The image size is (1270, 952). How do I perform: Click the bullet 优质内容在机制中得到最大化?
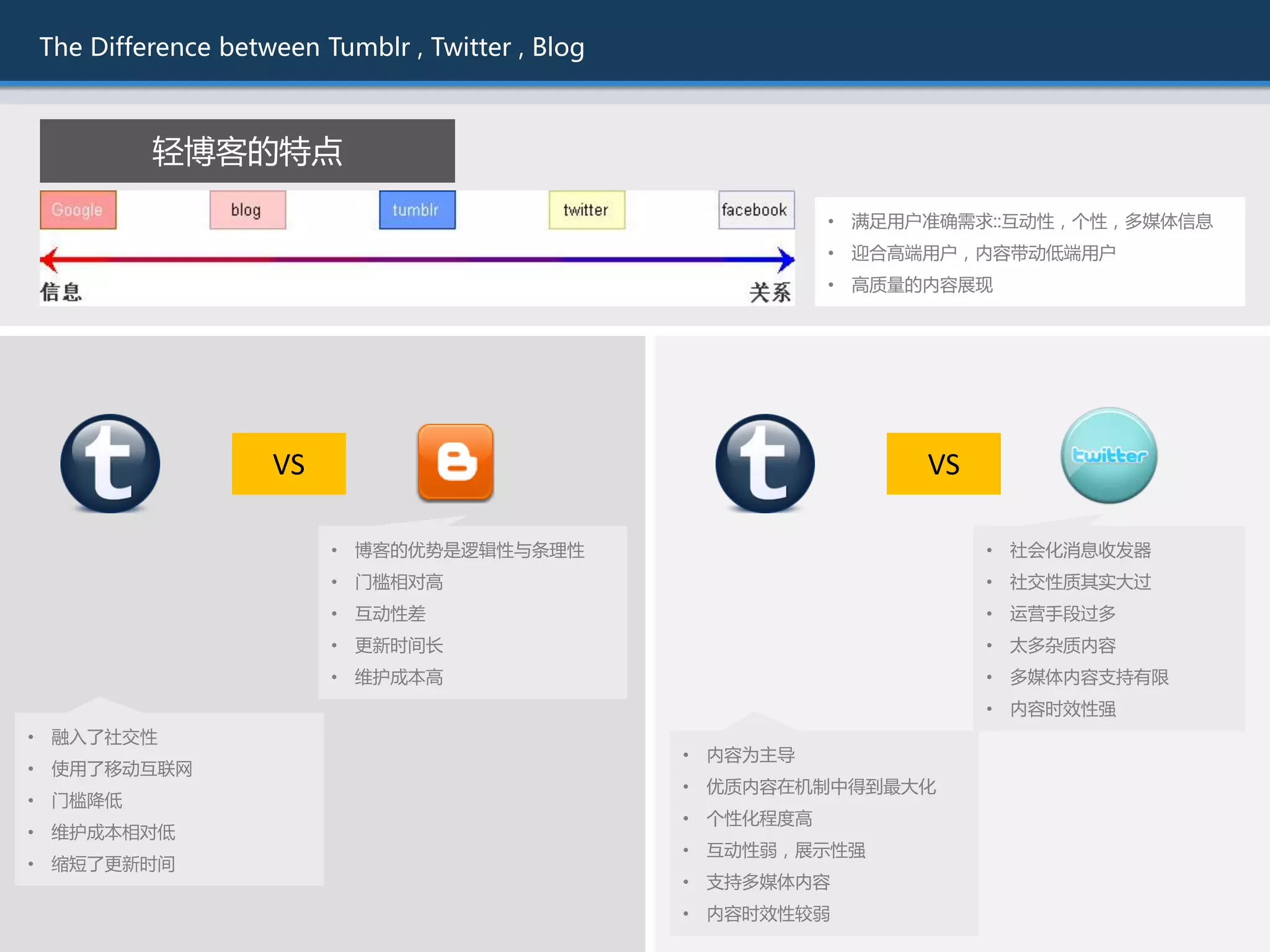coord(822,787)
